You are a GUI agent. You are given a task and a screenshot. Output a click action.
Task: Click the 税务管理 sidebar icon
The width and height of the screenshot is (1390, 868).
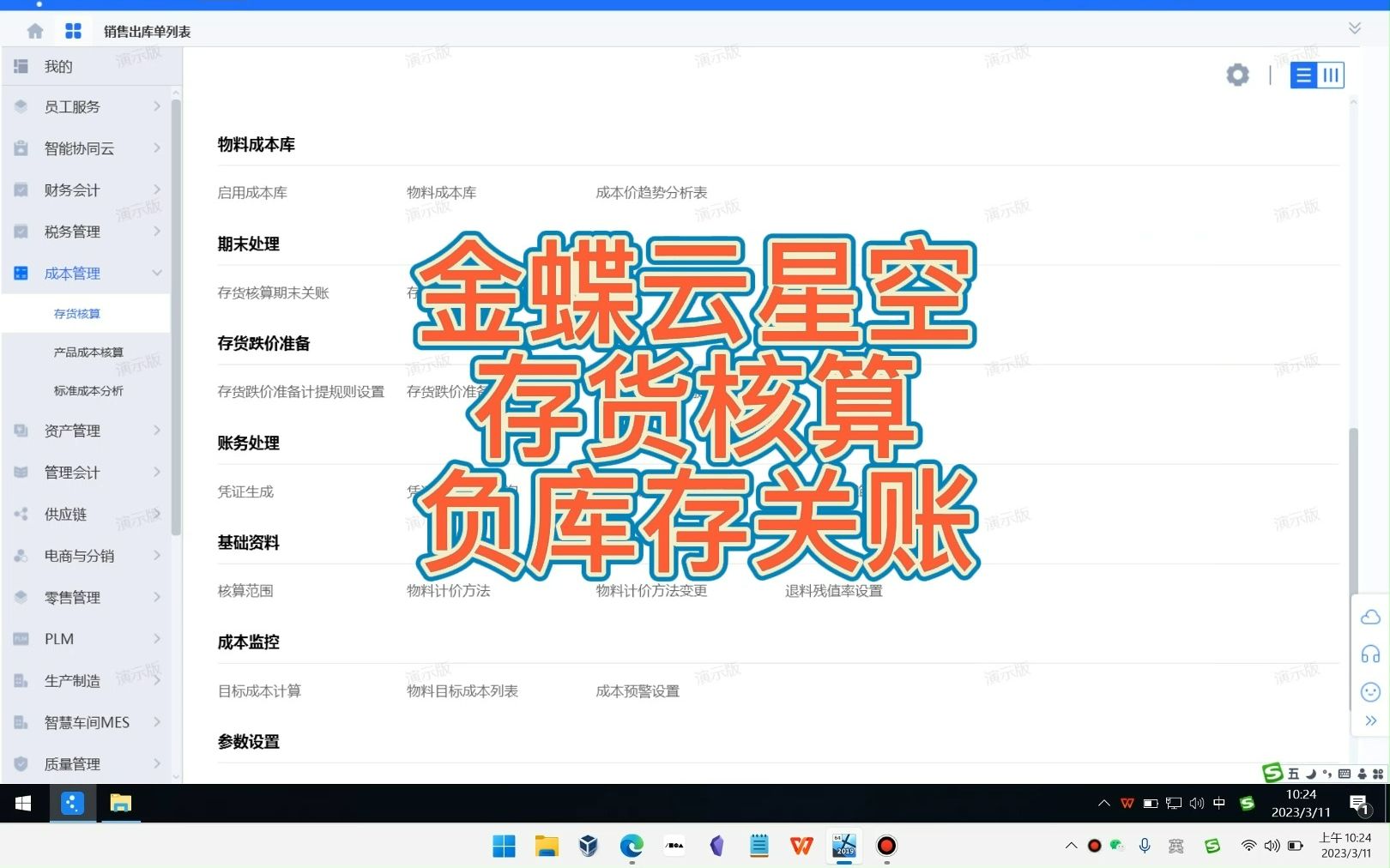[x=21, y=232]
